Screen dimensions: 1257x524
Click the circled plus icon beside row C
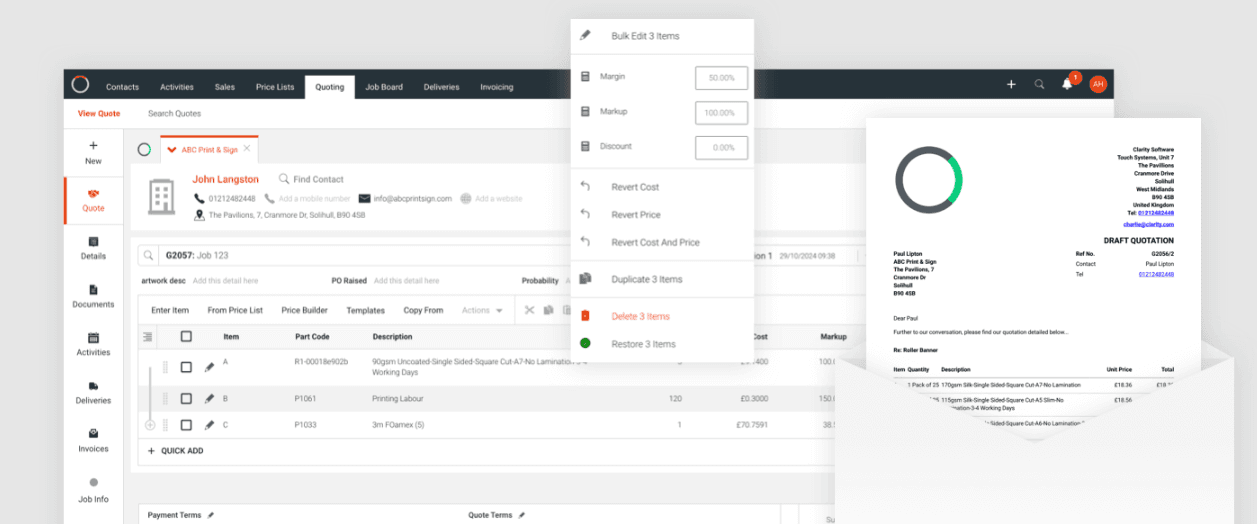[150, 425]
